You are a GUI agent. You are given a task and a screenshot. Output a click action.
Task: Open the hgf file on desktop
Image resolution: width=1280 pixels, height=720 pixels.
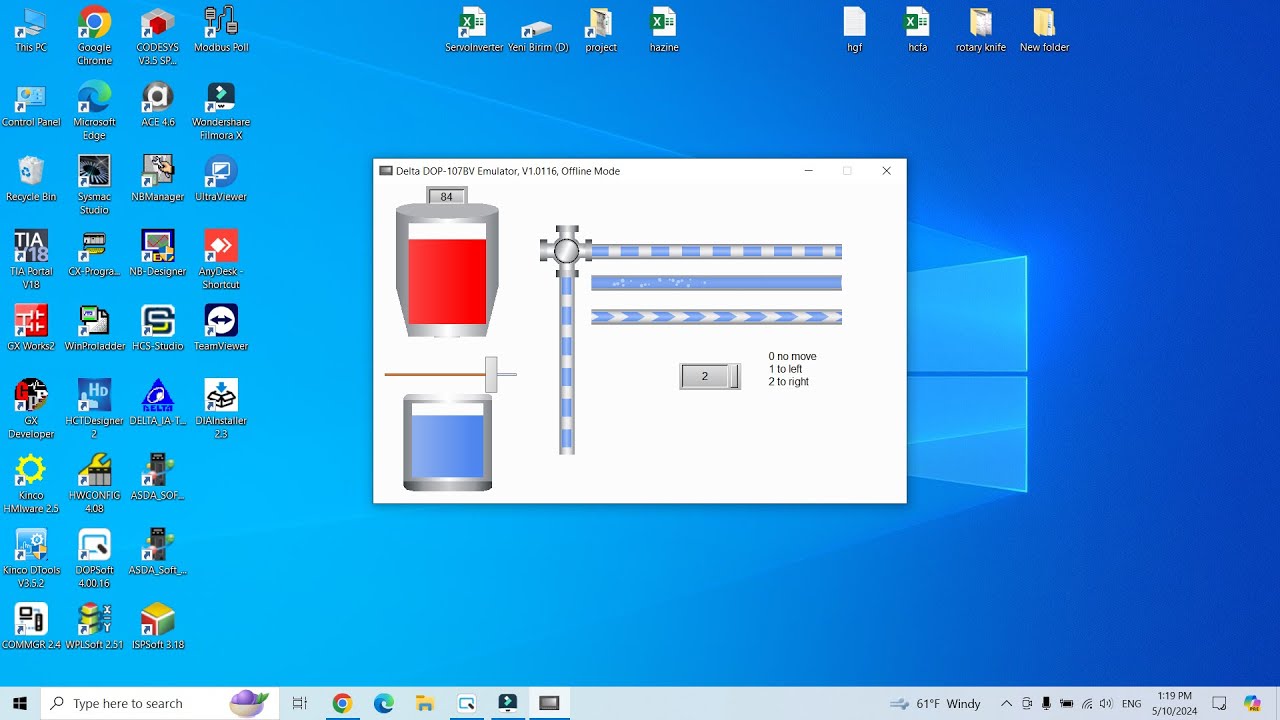click(x=854, y=30)
